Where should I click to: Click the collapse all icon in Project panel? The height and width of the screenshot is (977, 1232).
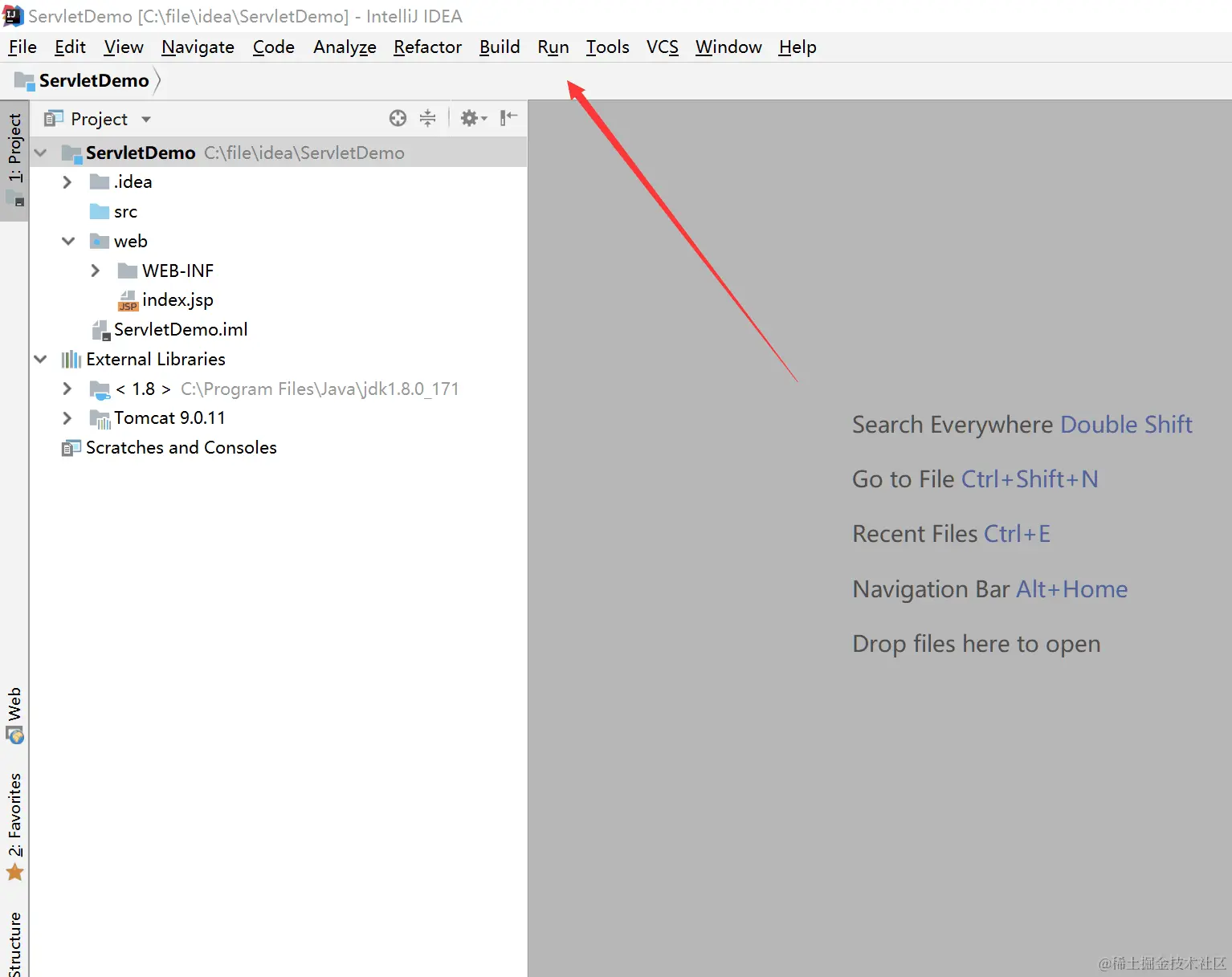tap(428, 119)
